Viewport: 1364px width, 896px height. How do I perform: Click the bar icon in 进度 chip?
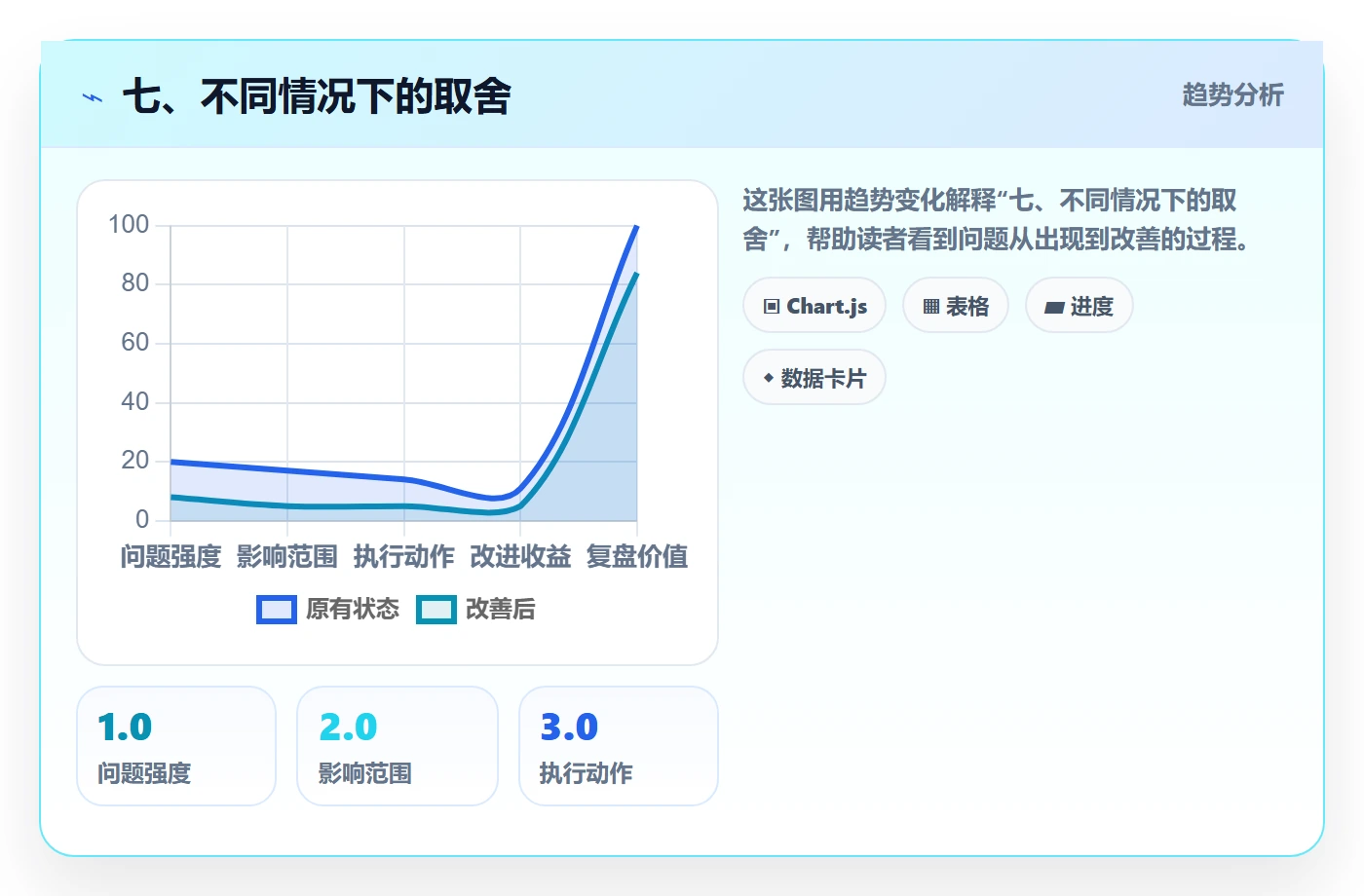[1054, 308]
